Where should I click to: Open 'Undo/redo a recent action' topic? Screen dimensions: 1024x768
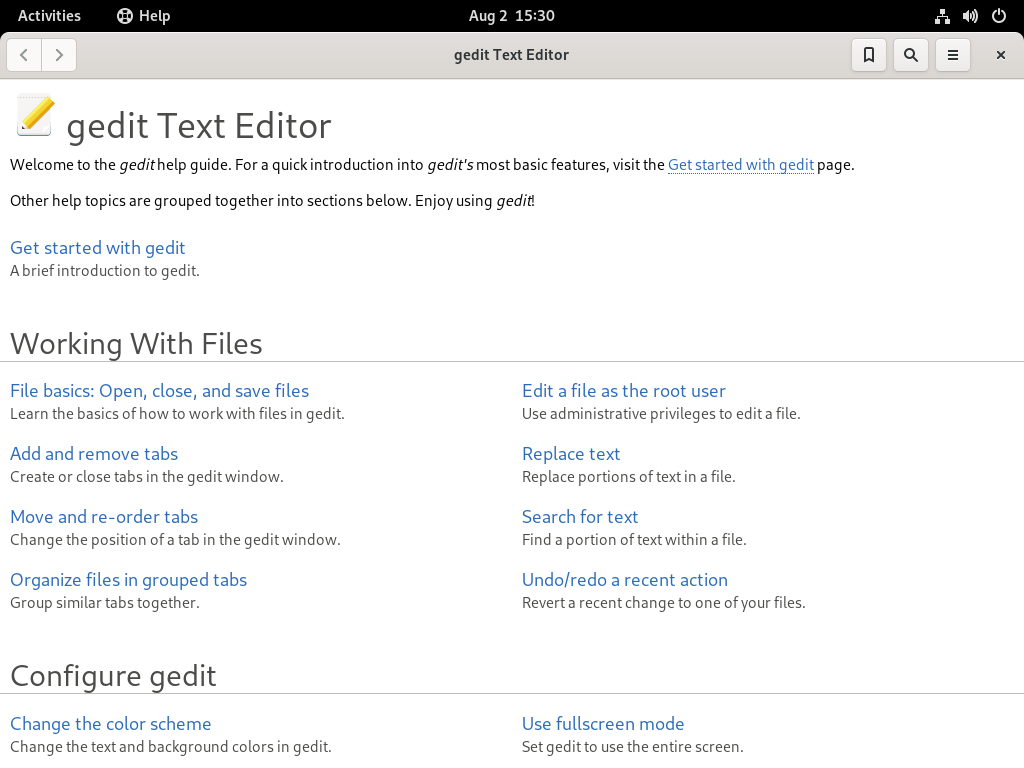click(x=624, y=580)
